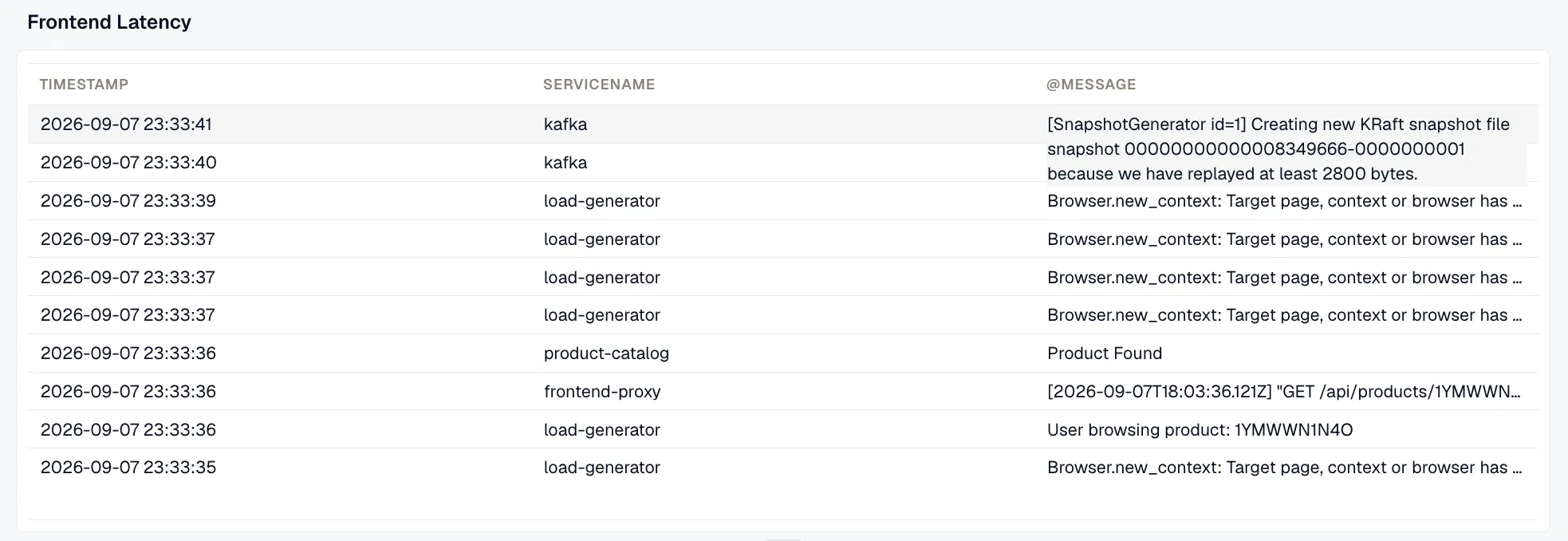The image size is (1568, 541).
Task: Open the log row timestamped 23:33:39
Action: (x=782, y=201)
